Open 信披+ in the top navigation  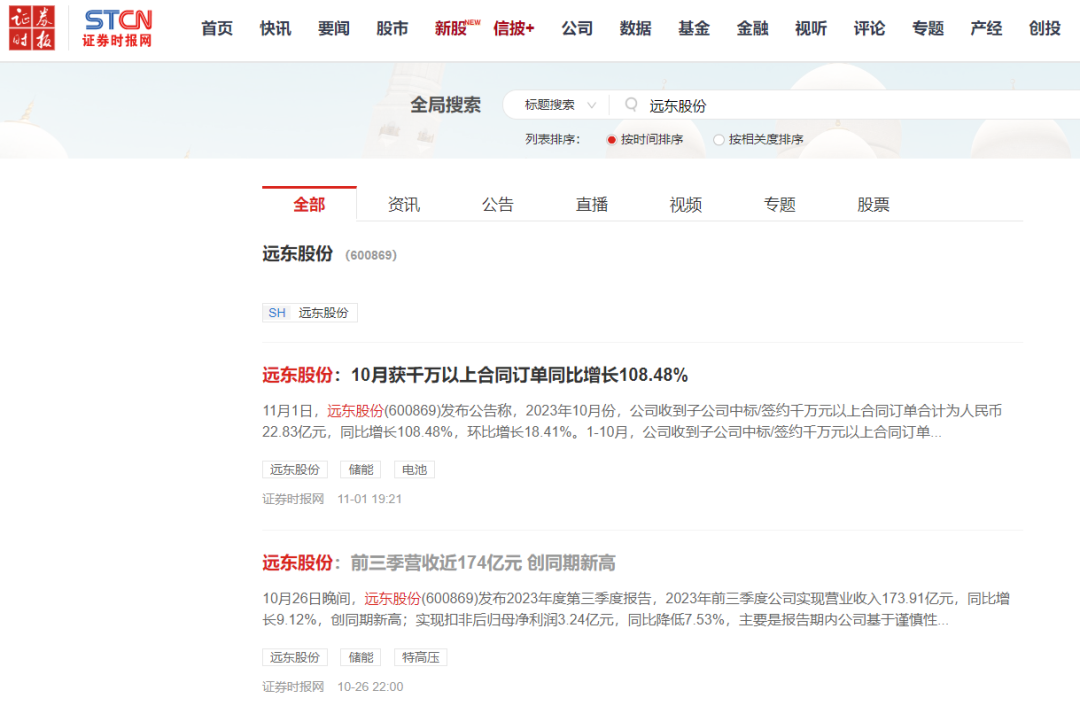coord(513,28)
